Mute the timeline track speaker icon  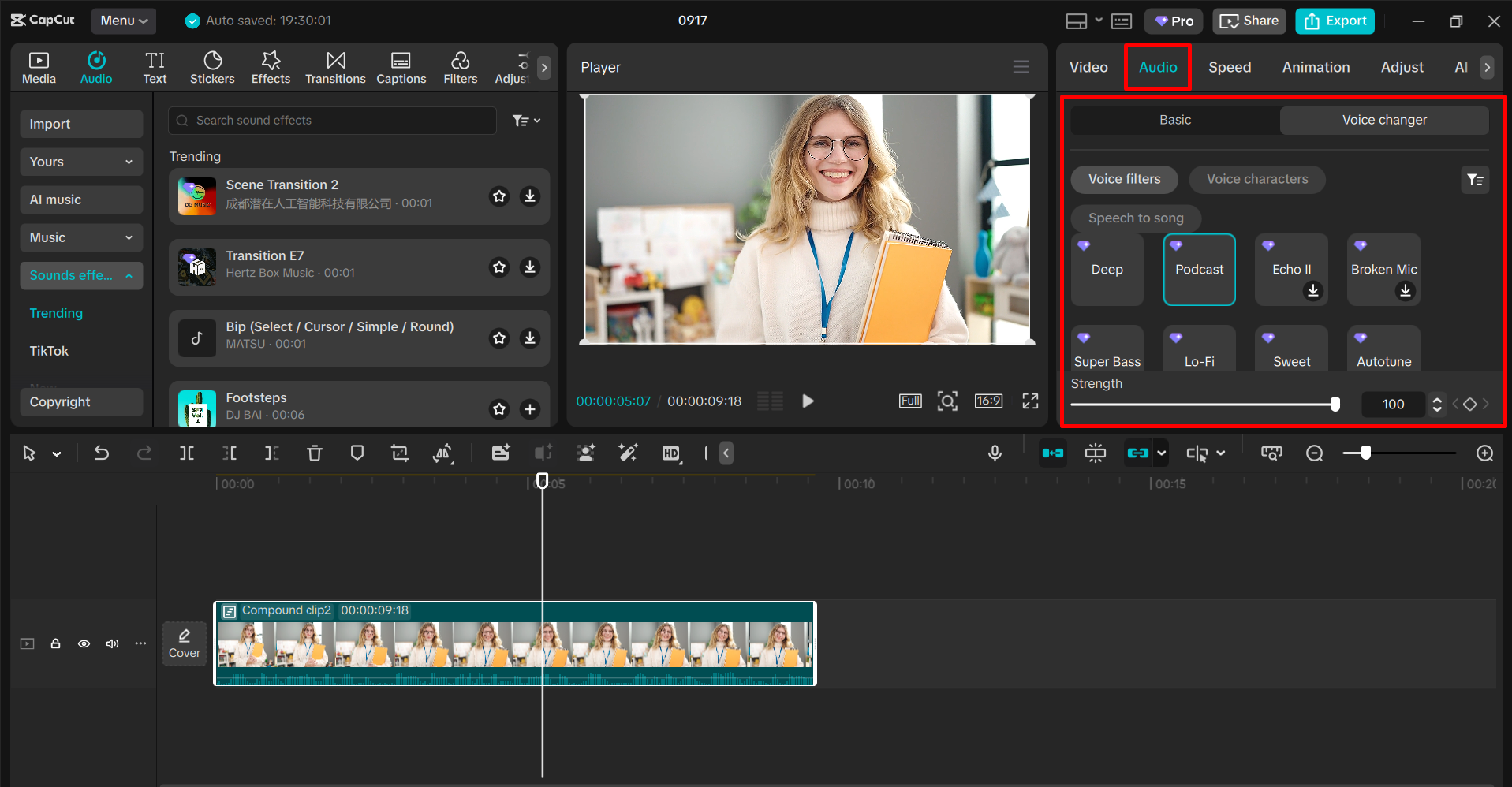(x=112, y=643)
